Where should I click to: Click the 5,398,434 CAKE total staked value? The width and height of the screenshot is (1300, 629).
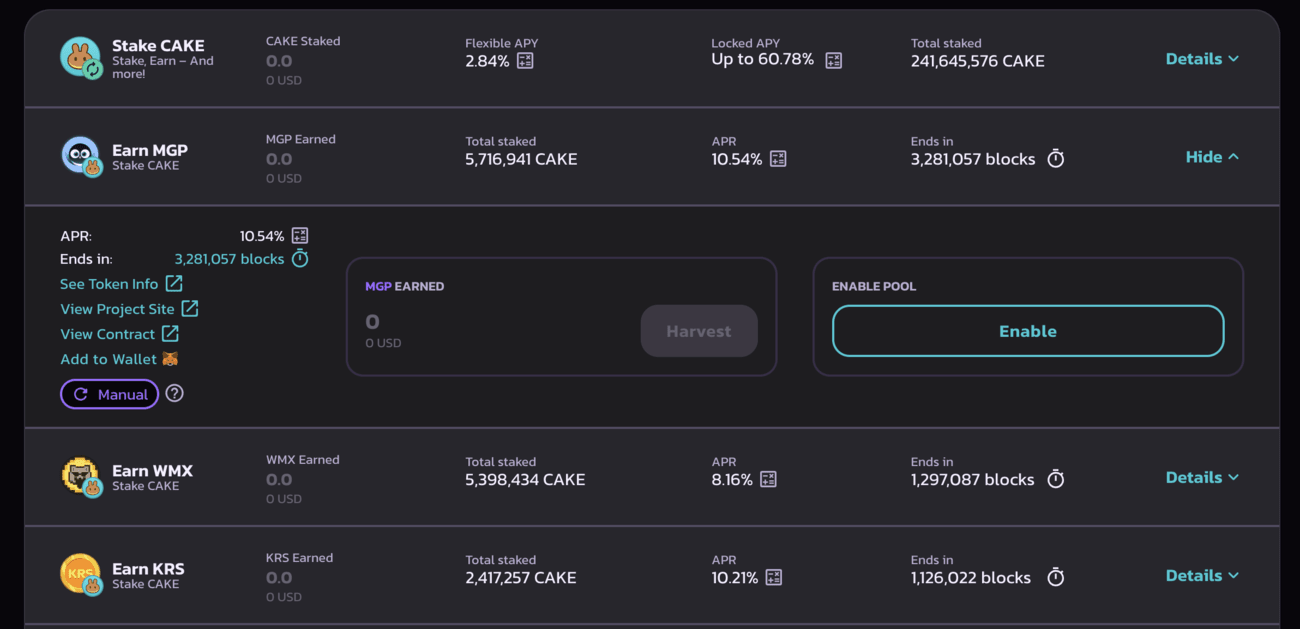pyautogui.click(x=525, y=479)
